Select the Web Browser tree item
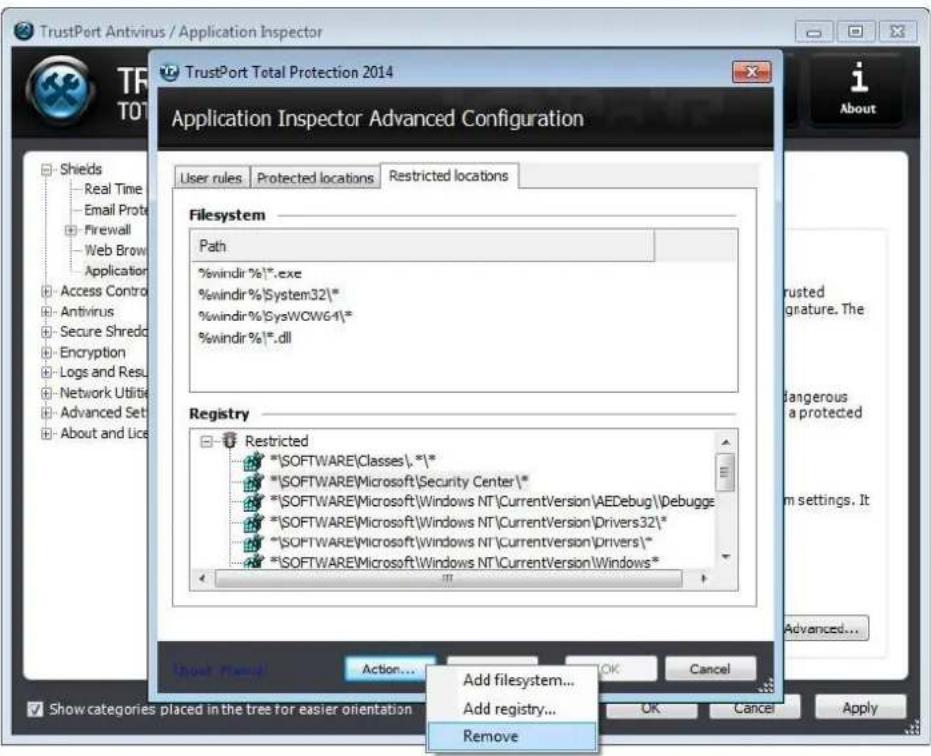This screenshot has width=931, height=756. tap(116, 251)
